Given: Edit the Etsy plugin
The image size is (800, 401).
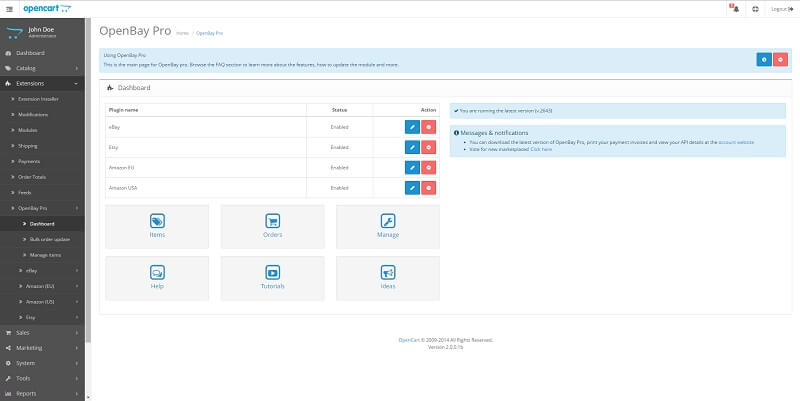Looking at the screenshot, I should point(412,147).
